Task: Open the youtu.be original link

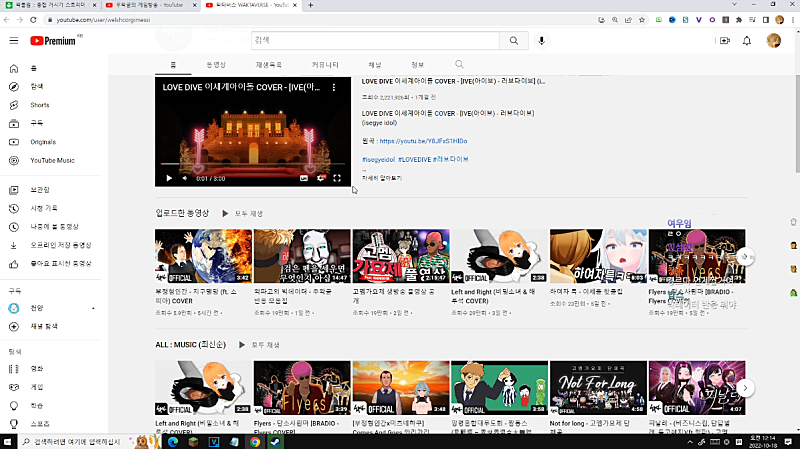Action: (x=423, y=141)
